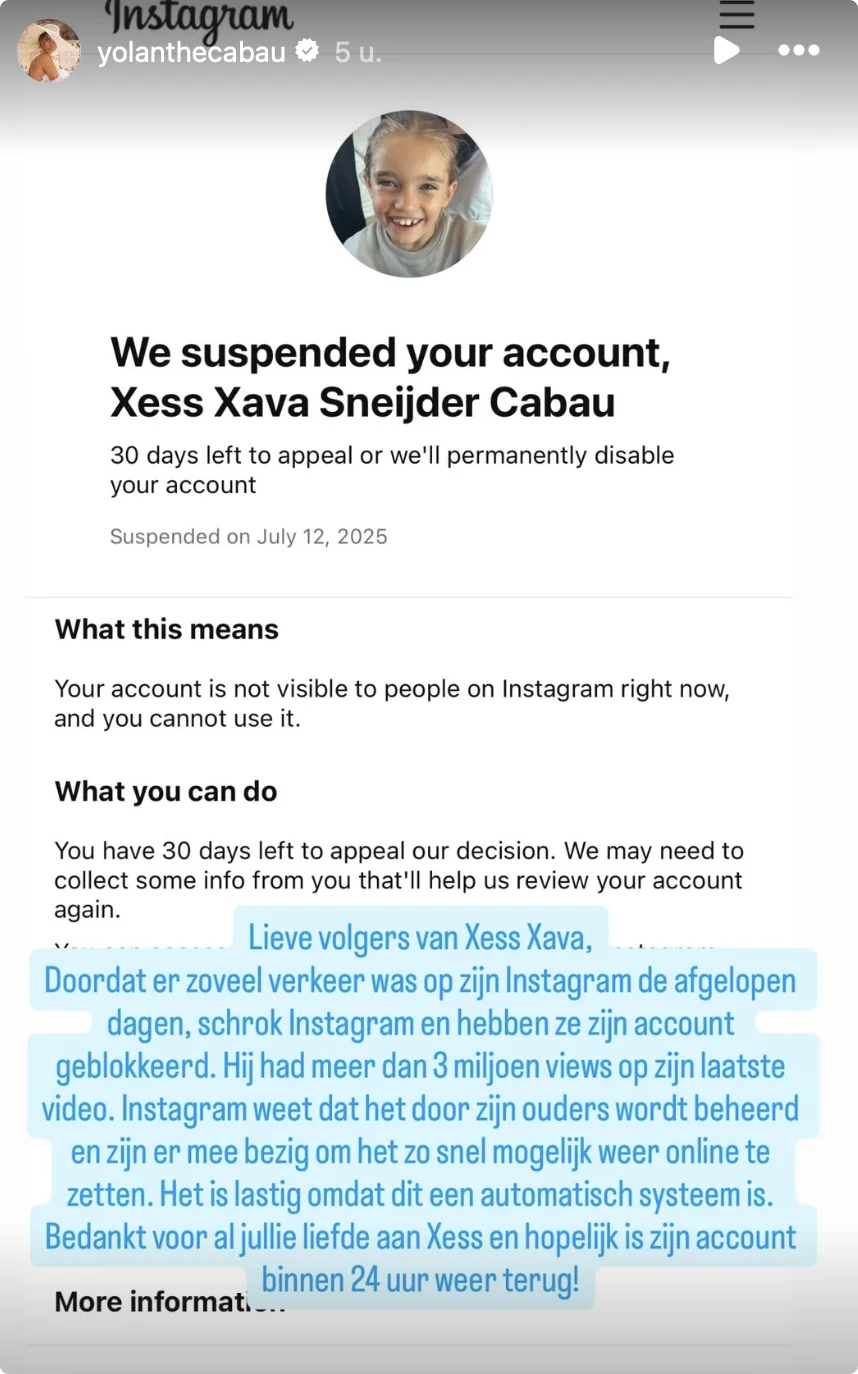Click the yolanthecabau story avatar
Viewport: 858px width, 1374px height.
(48, 50)
